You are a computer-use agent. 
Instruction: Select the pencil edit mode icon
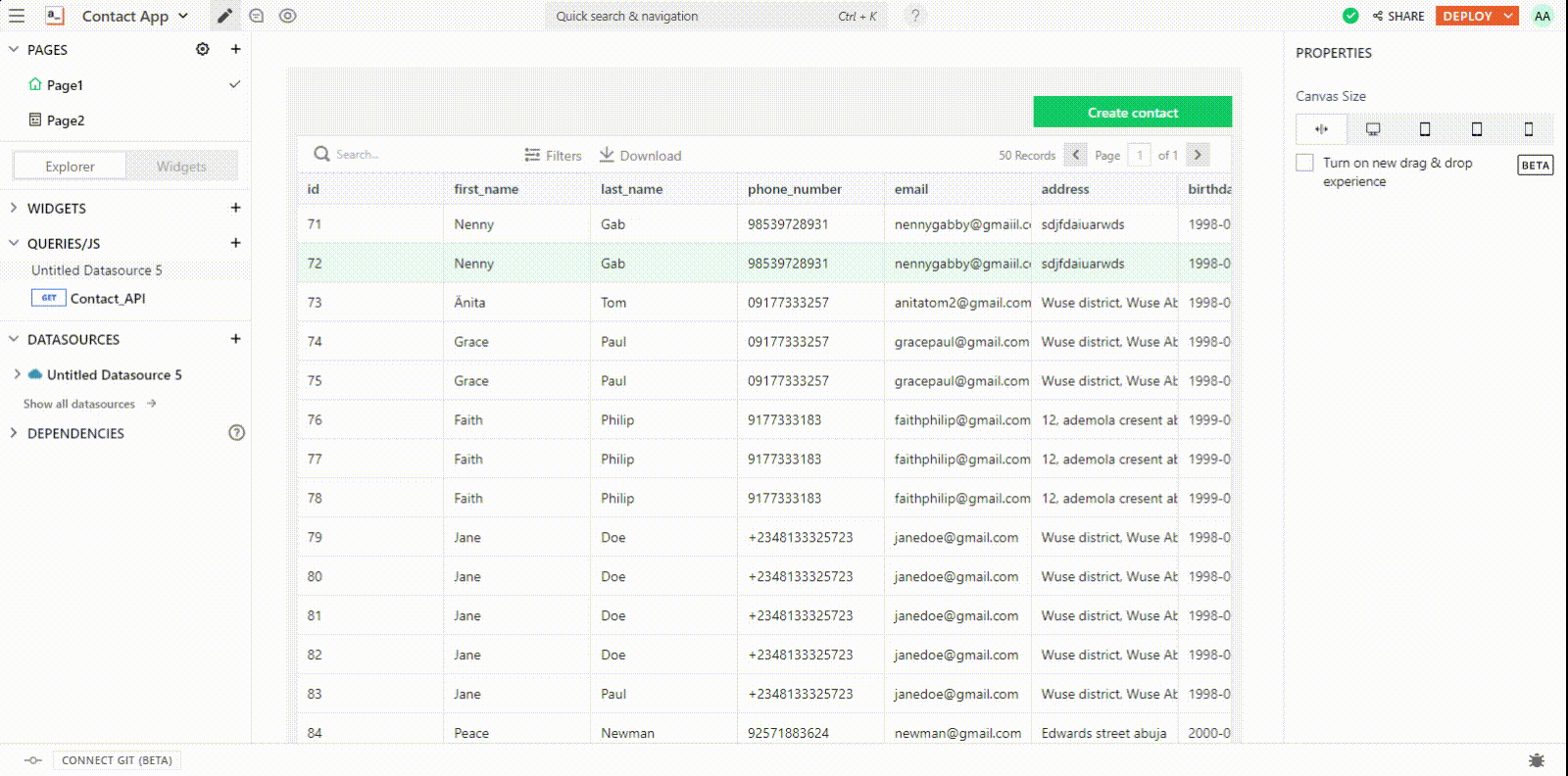point(224,16)
